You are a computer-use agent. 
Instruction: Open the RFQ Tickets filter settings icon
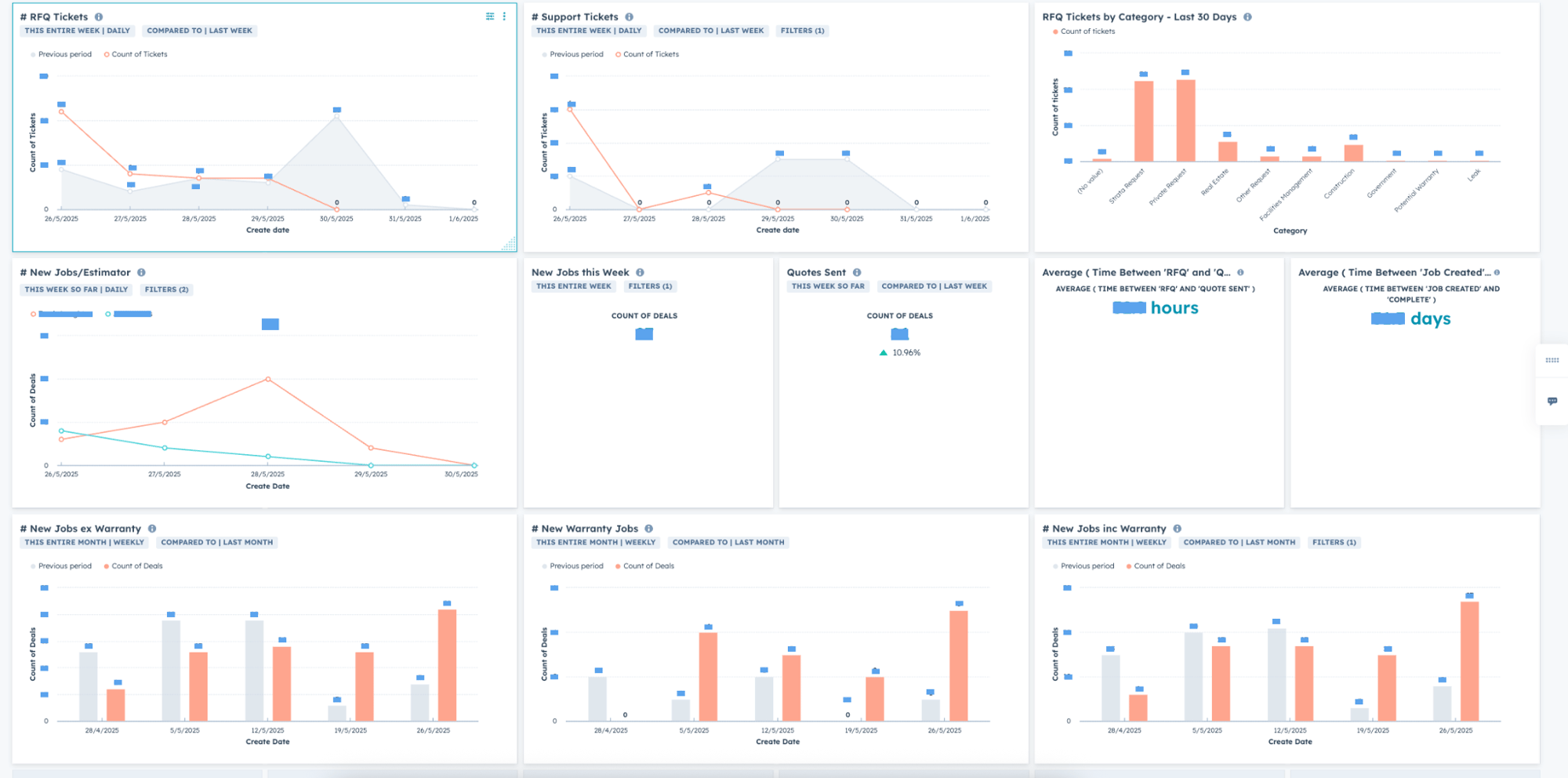click(x=490, y=16)
